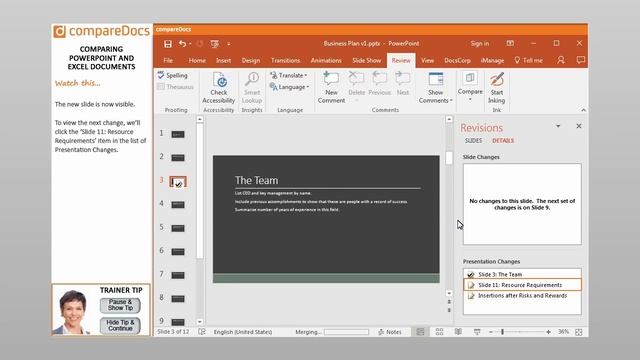The width and height of the screenshot is (640, 360).
Task: Select 'Slide 11: Resource Requirements' change
Action: [522, 285]
